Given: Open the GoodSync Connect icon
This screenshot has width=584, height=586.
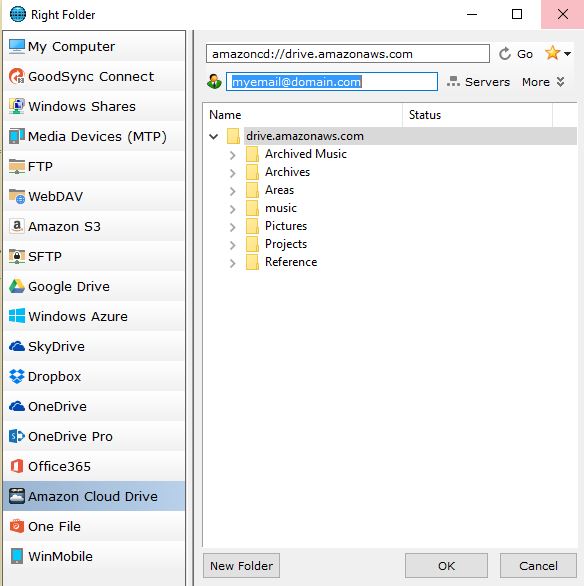Looking at the screenshot, I should point(17,76).
